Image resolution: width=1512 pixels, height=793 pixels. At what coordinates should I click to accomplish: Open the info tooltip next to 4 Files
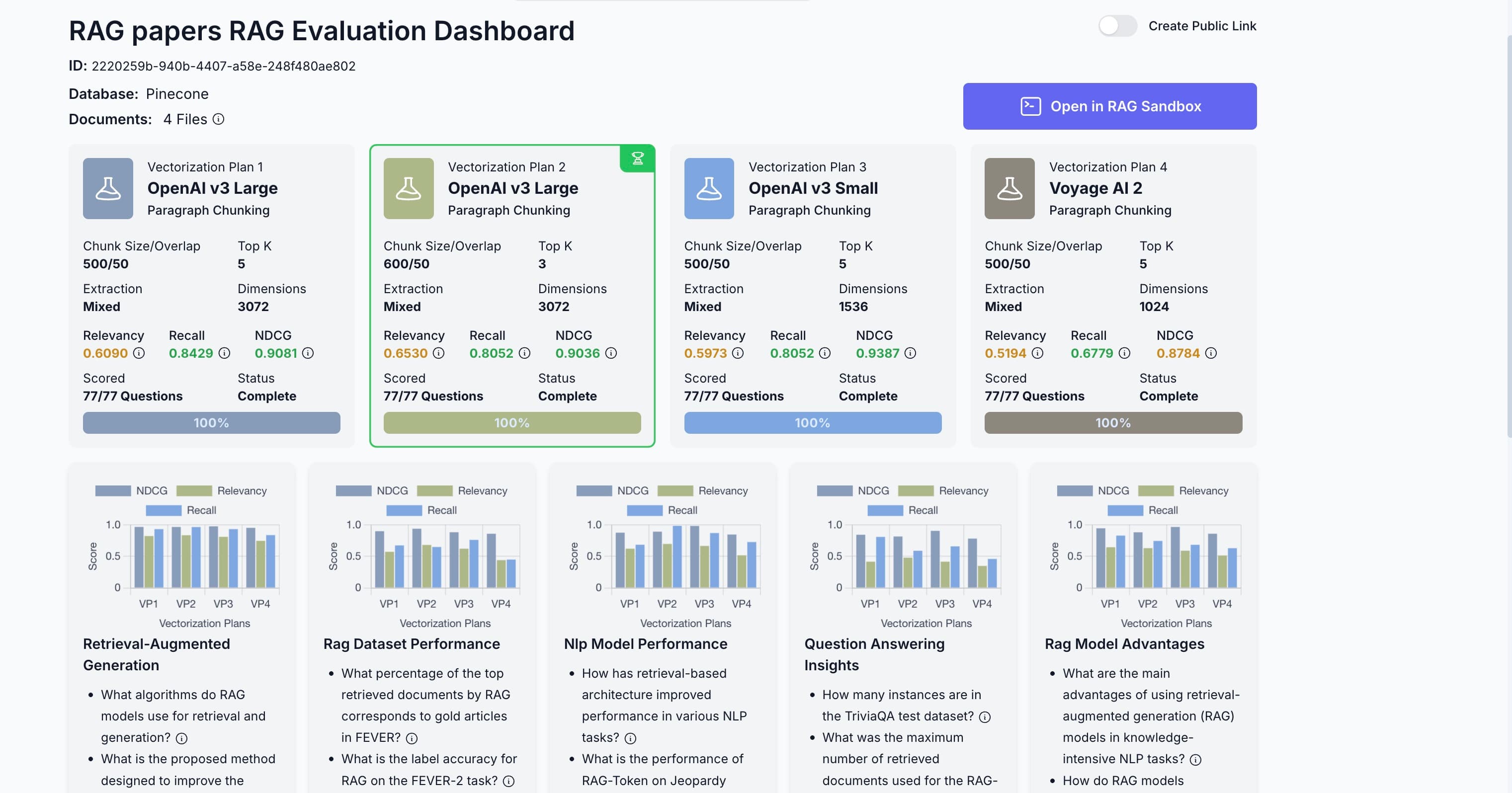click(218, 119)
